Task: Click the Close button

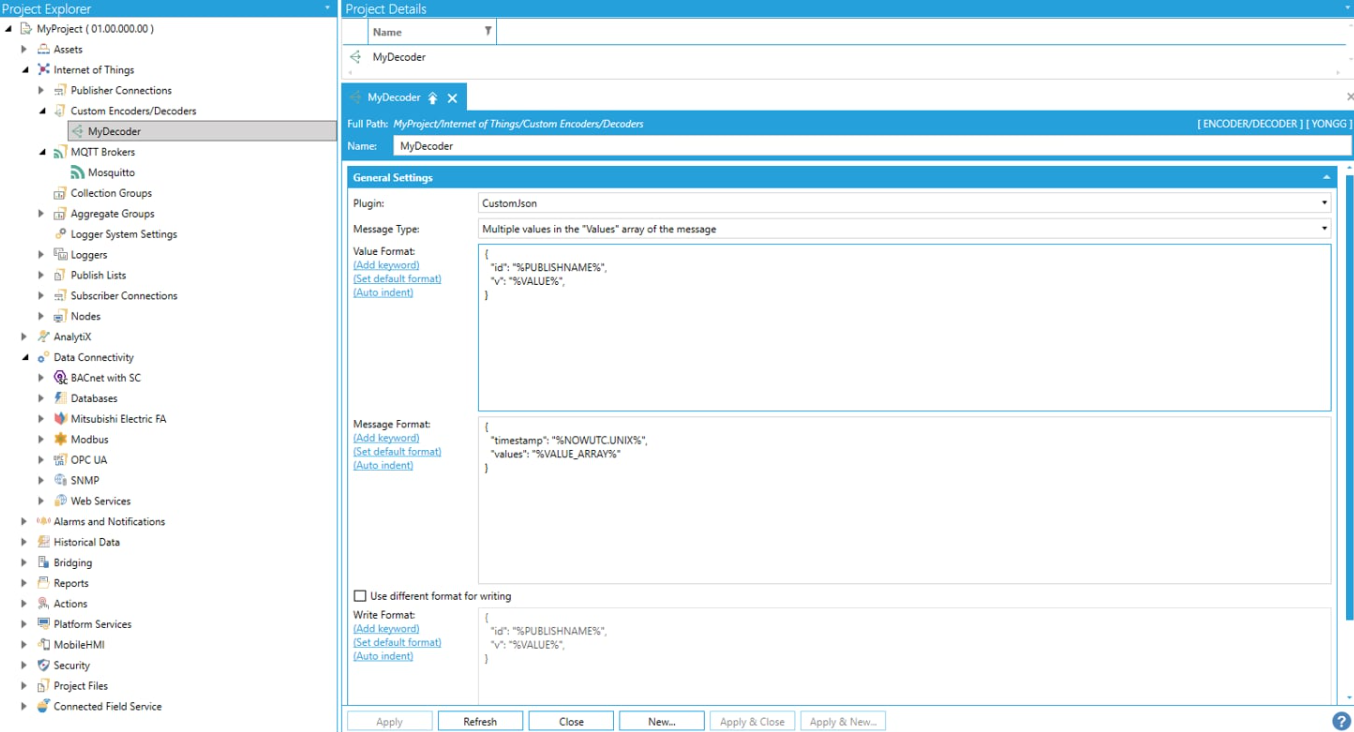Action: [571, 721]
